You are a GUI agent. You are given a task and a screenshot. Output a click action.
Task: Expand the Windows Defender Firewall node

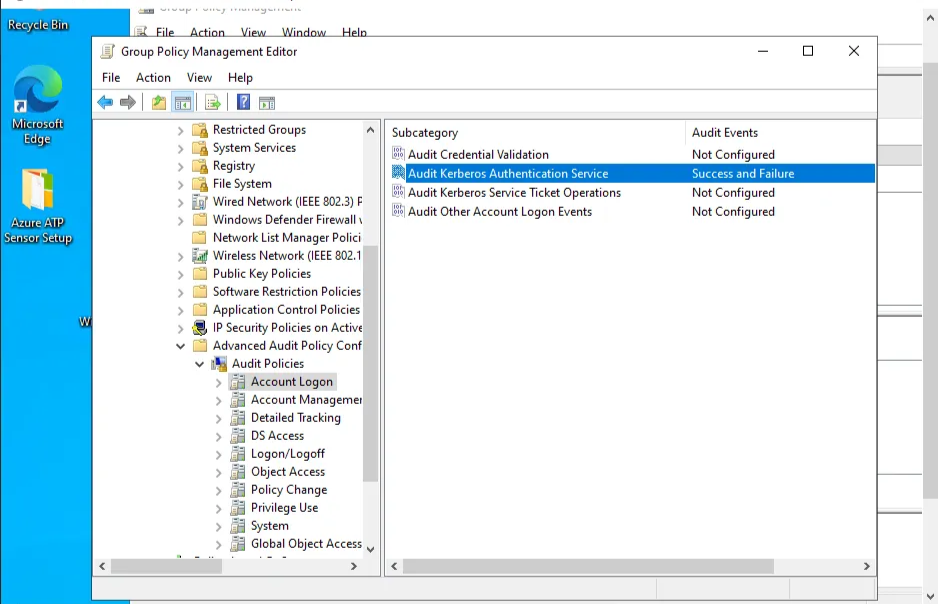[x=181, y=221]
